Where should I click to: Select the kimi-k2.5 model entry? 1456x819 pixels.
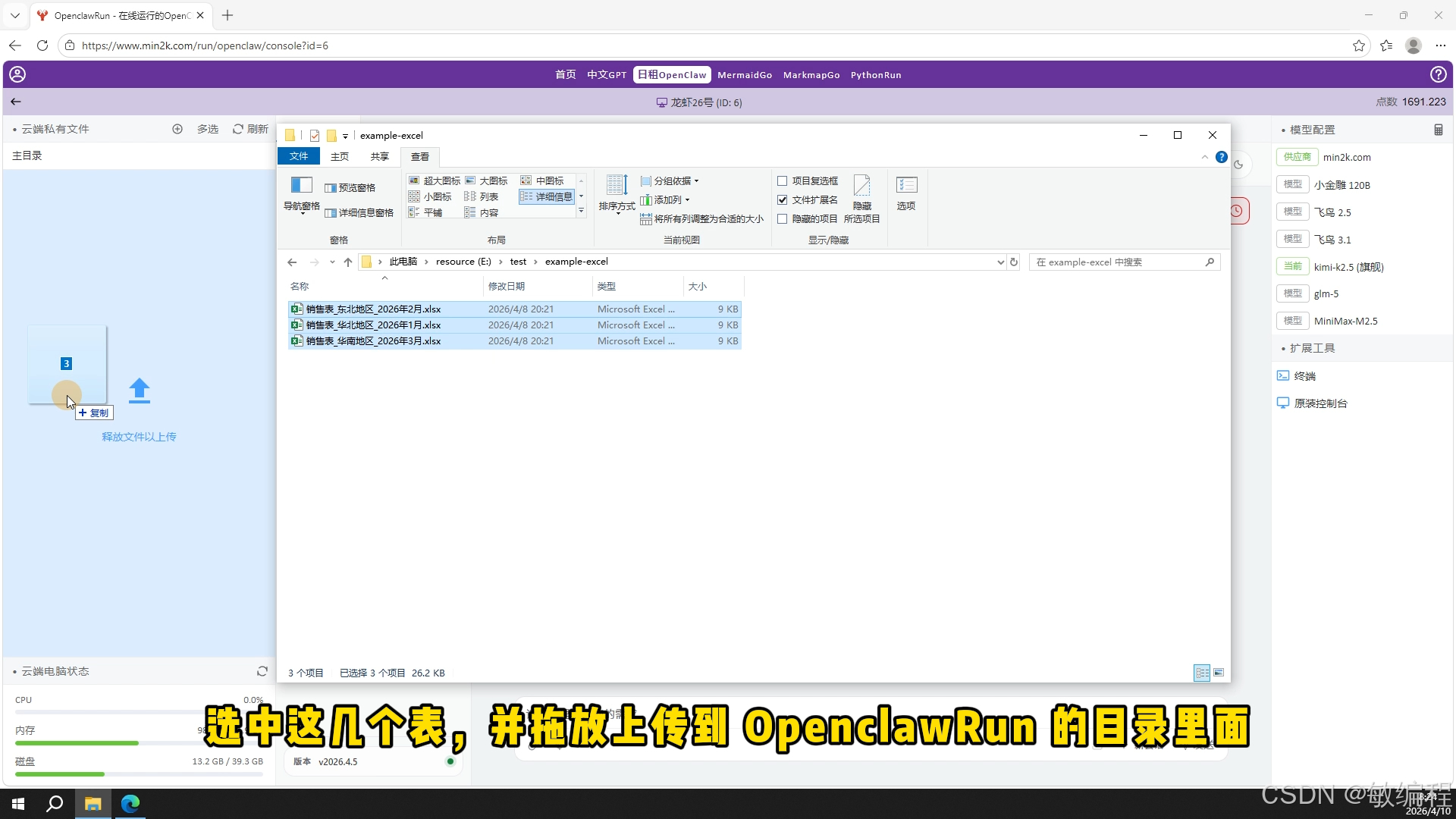click(1348, 267)
